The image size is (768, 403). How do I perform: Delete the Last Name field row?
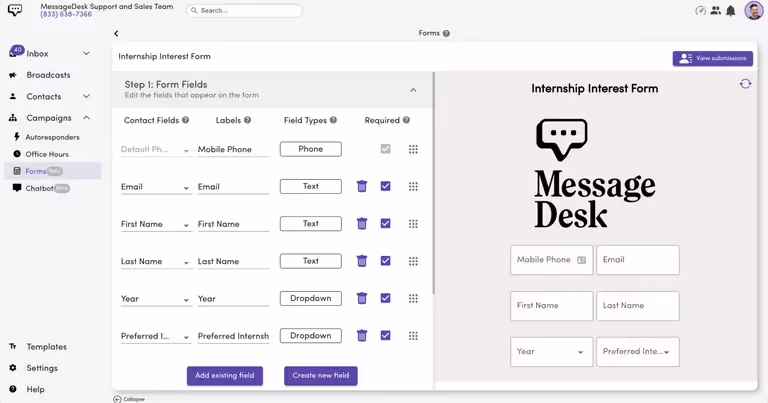coord(362,261)
